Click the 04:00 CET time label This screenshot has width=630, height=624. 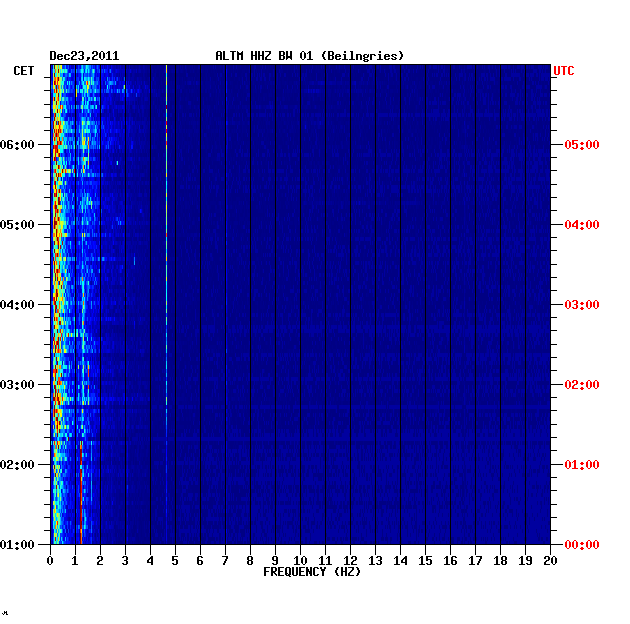click(x=17, y=305)
